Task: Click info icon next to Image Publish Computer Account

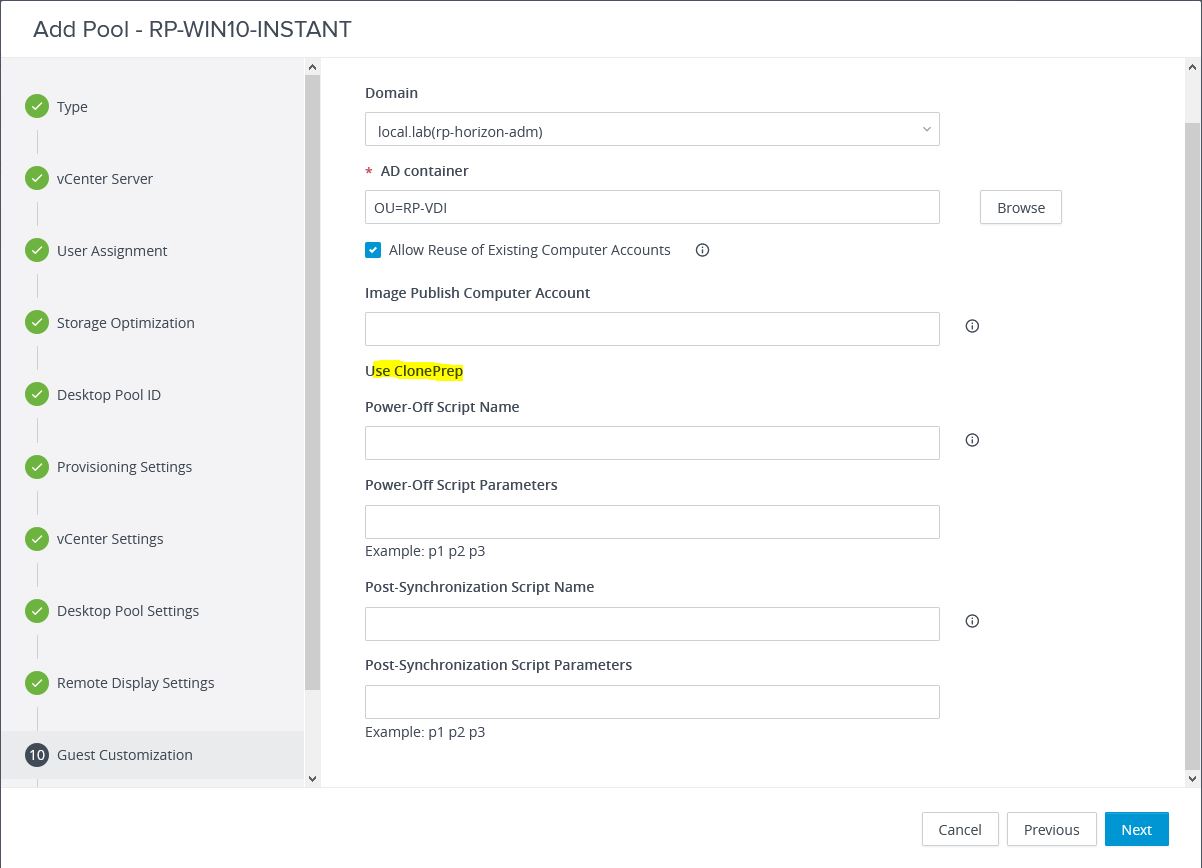Action: [972, 326]
